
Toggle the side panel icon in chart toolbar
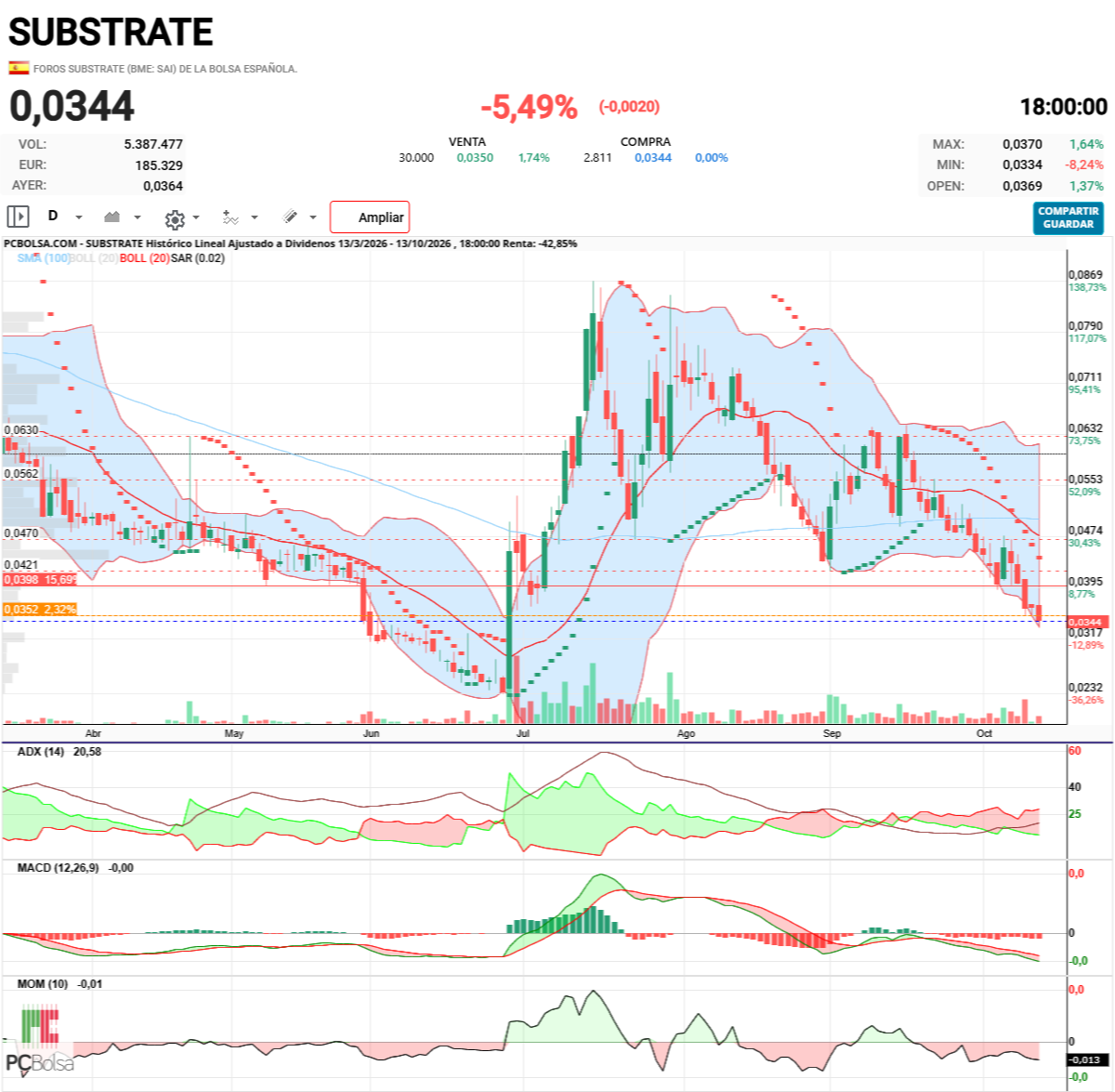tap(18, 217)
